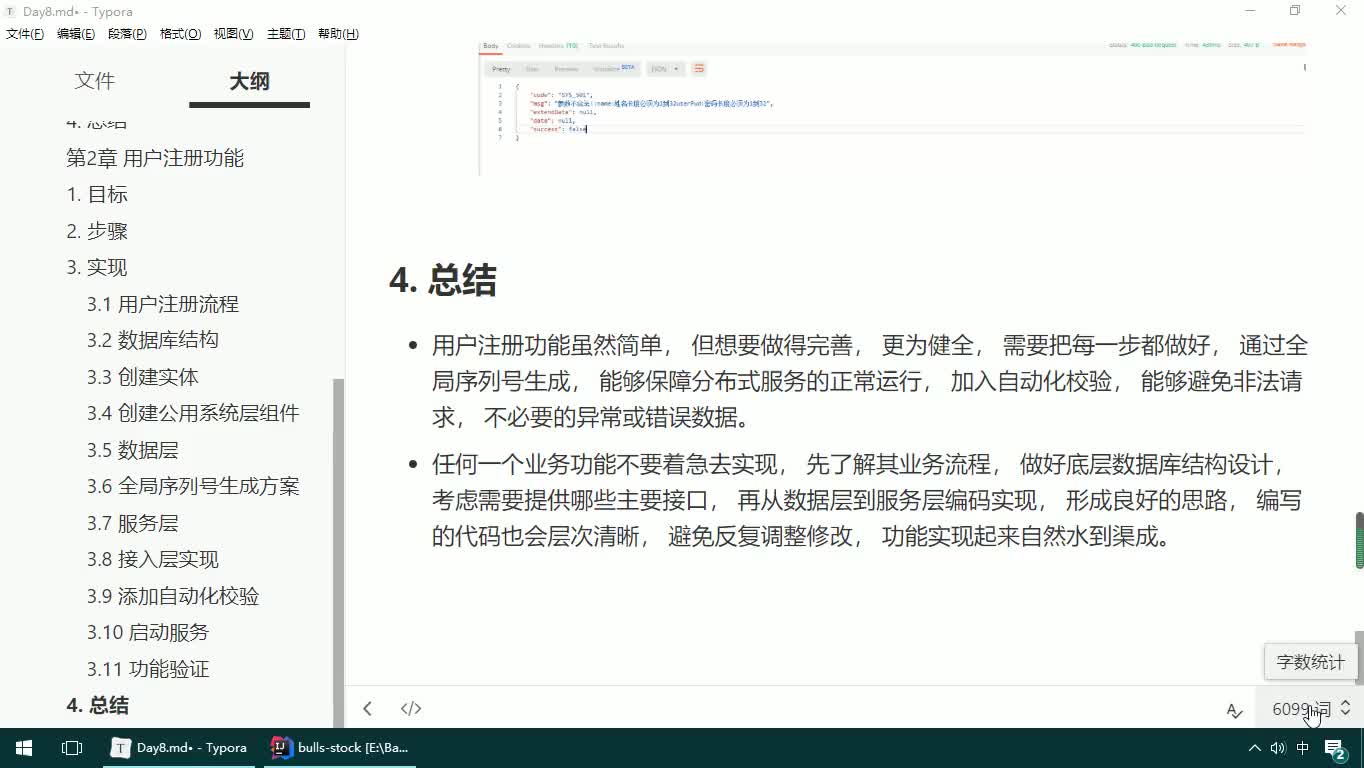Toggle source code mode icon

[411, 708]
